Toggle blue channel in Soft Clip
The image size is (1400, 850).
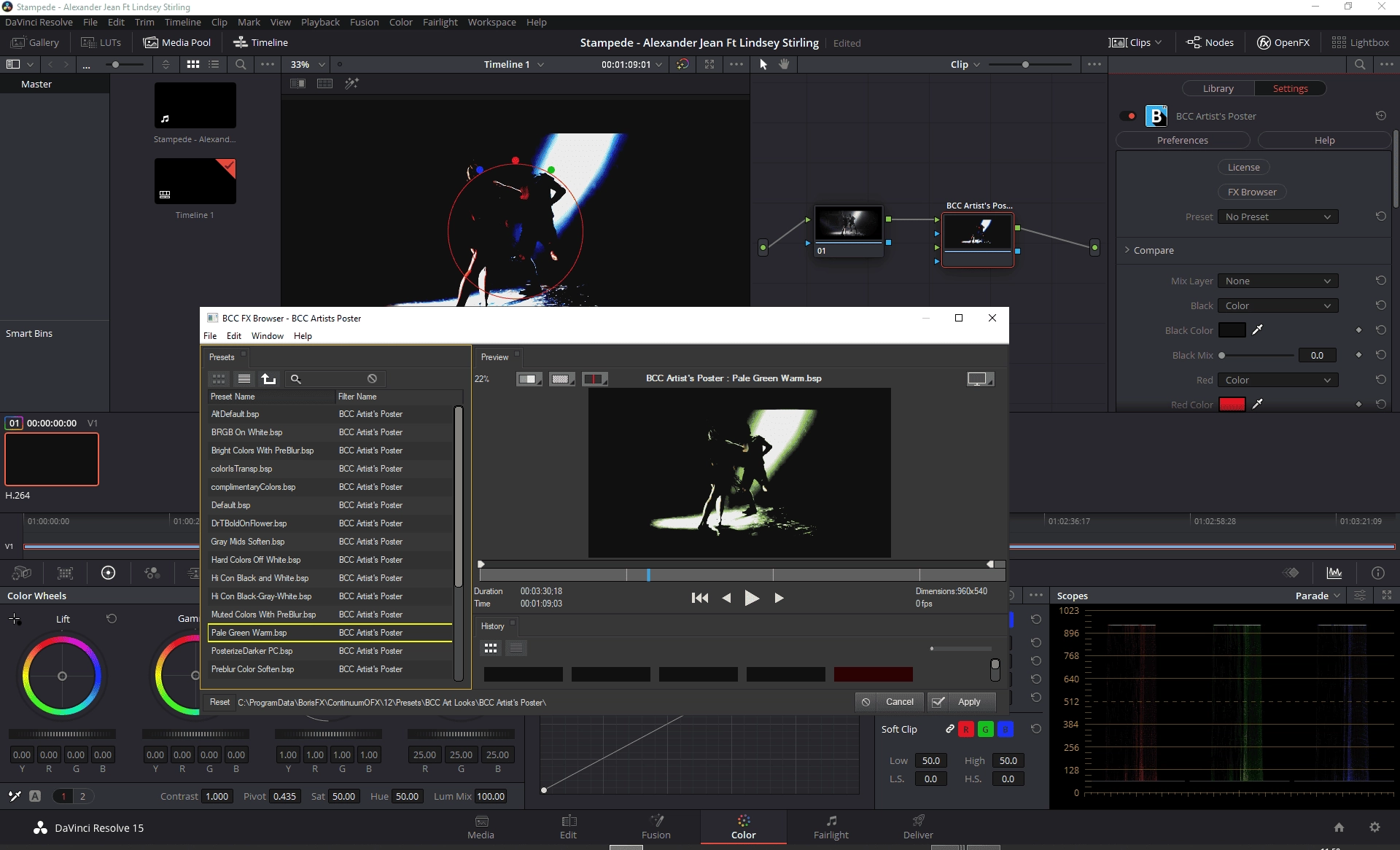(1005, 729)
